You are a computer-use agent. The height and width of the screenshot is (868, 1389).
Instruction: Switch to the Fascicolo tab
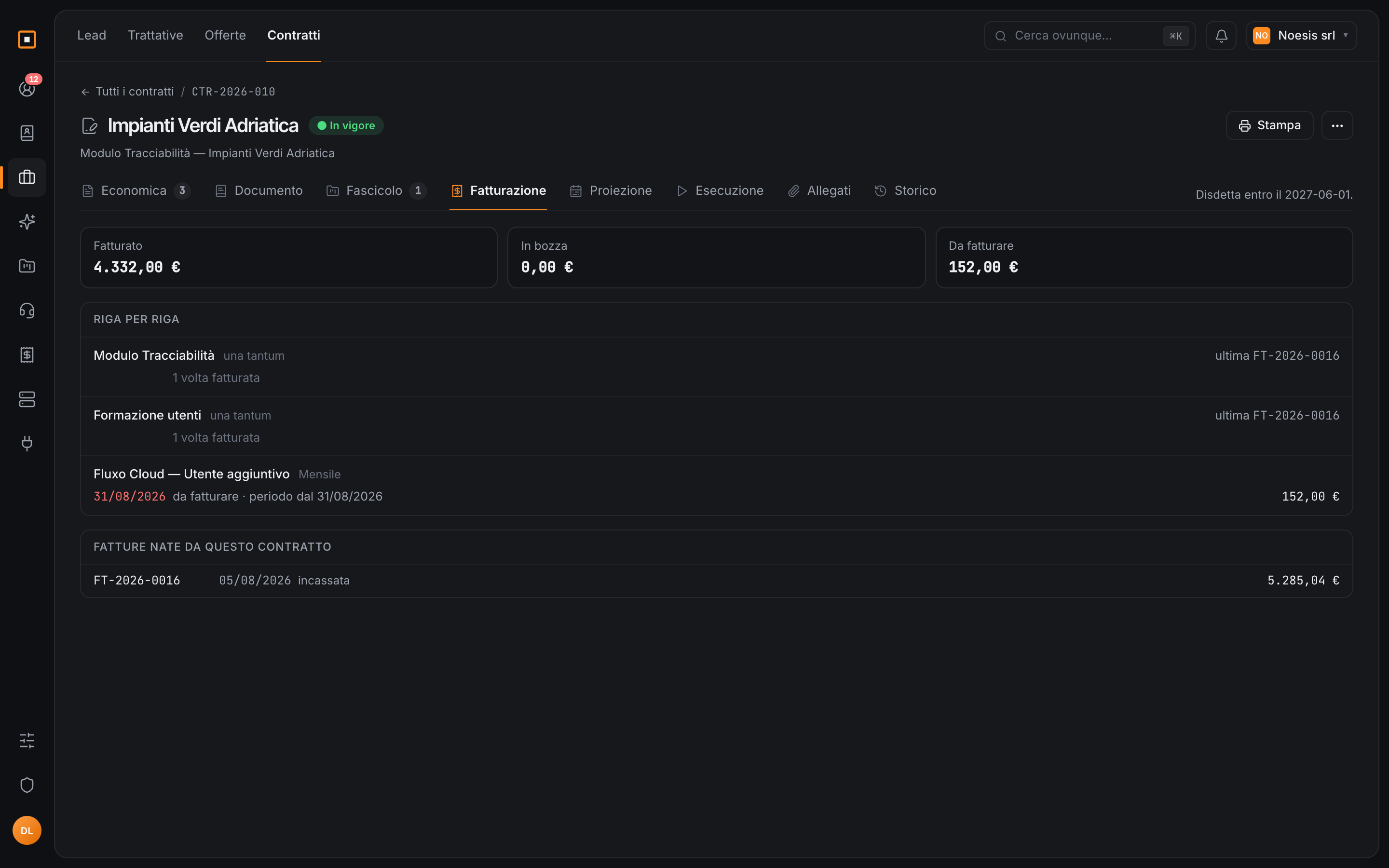click(377, 190)
